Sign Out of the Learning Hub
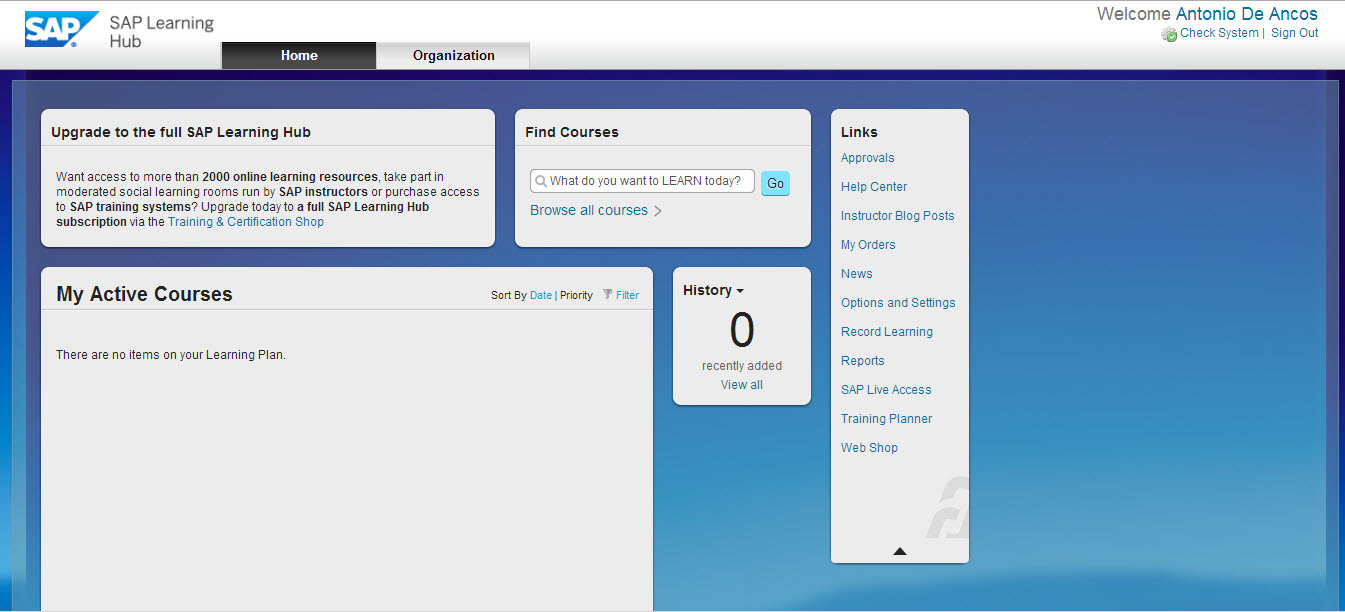The image size is (1345, 612). click(x=1295, y=33)
